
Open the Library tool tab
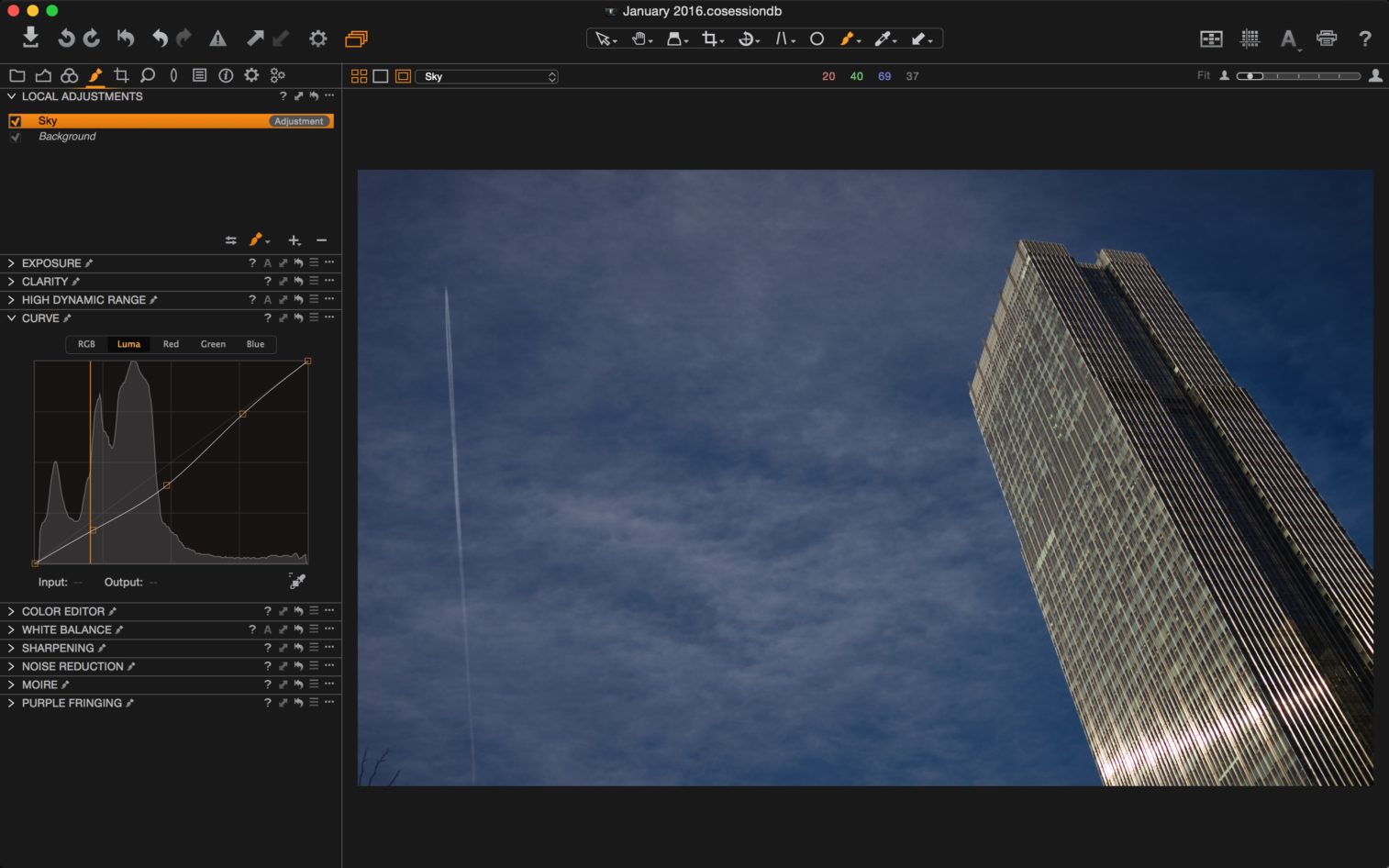point(17,74)
